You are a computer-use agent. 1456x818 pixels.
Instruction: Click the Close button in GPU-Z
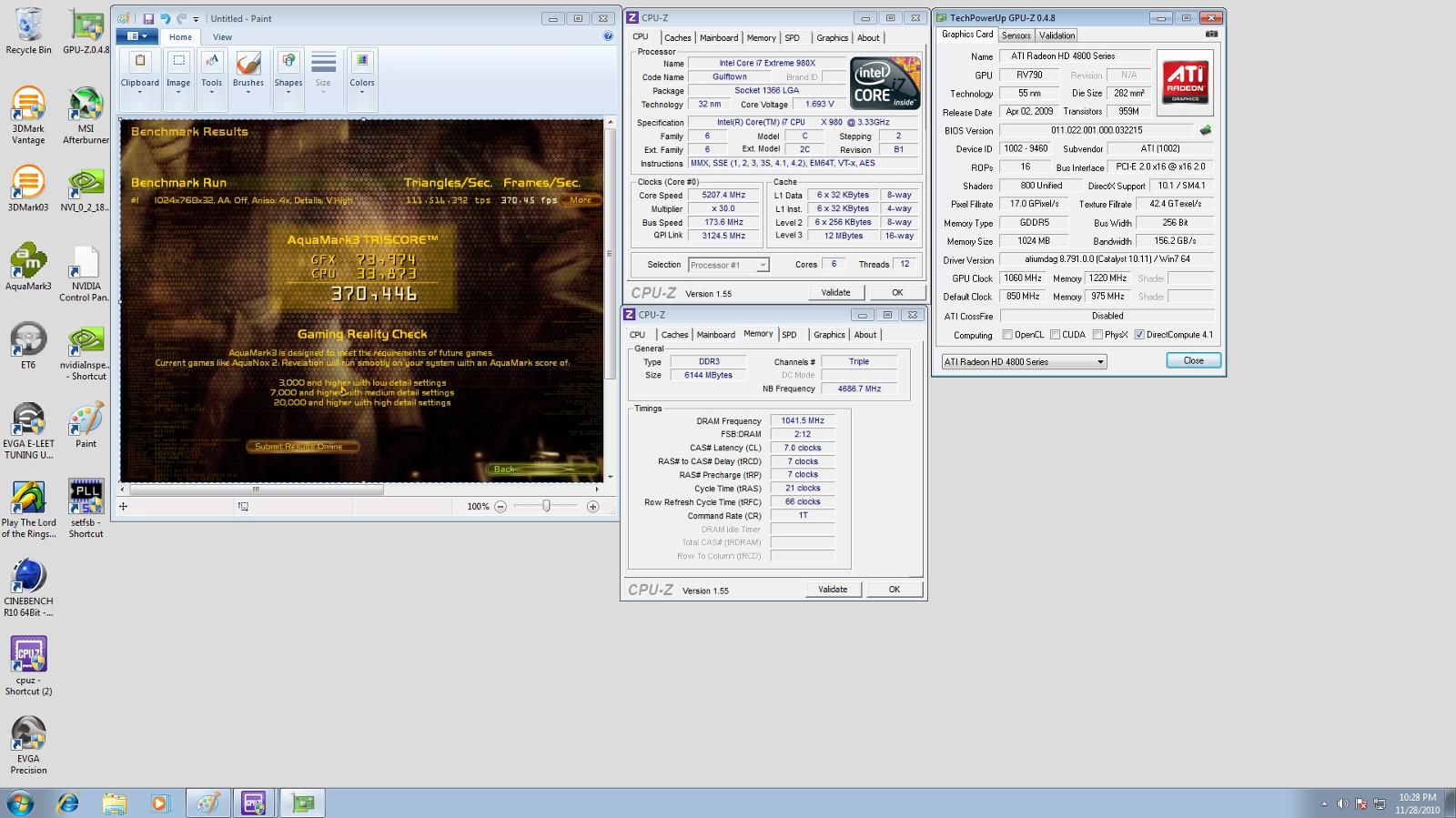click(1193, 361)
